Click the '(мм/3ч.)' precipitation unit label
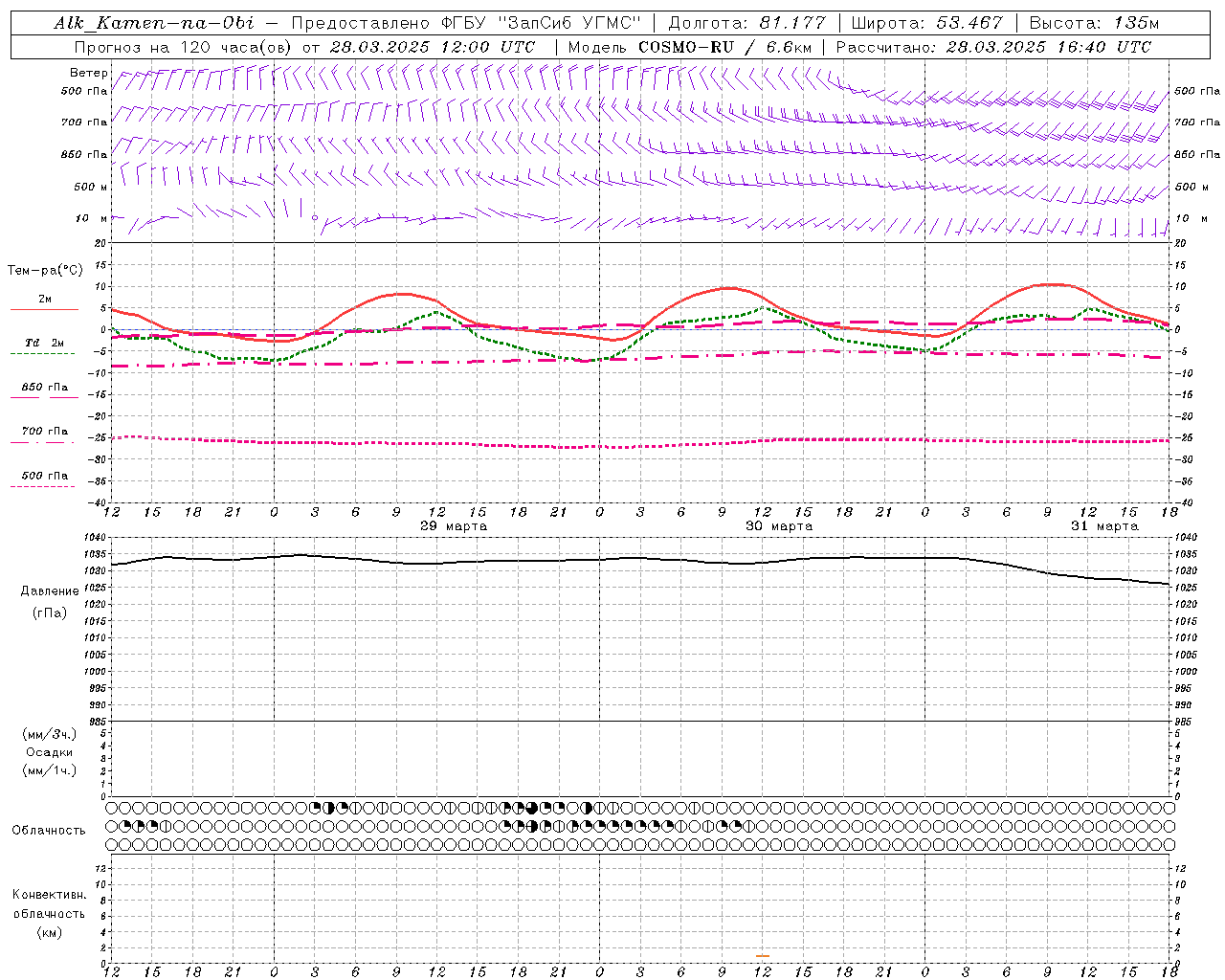 click(50, 734)
